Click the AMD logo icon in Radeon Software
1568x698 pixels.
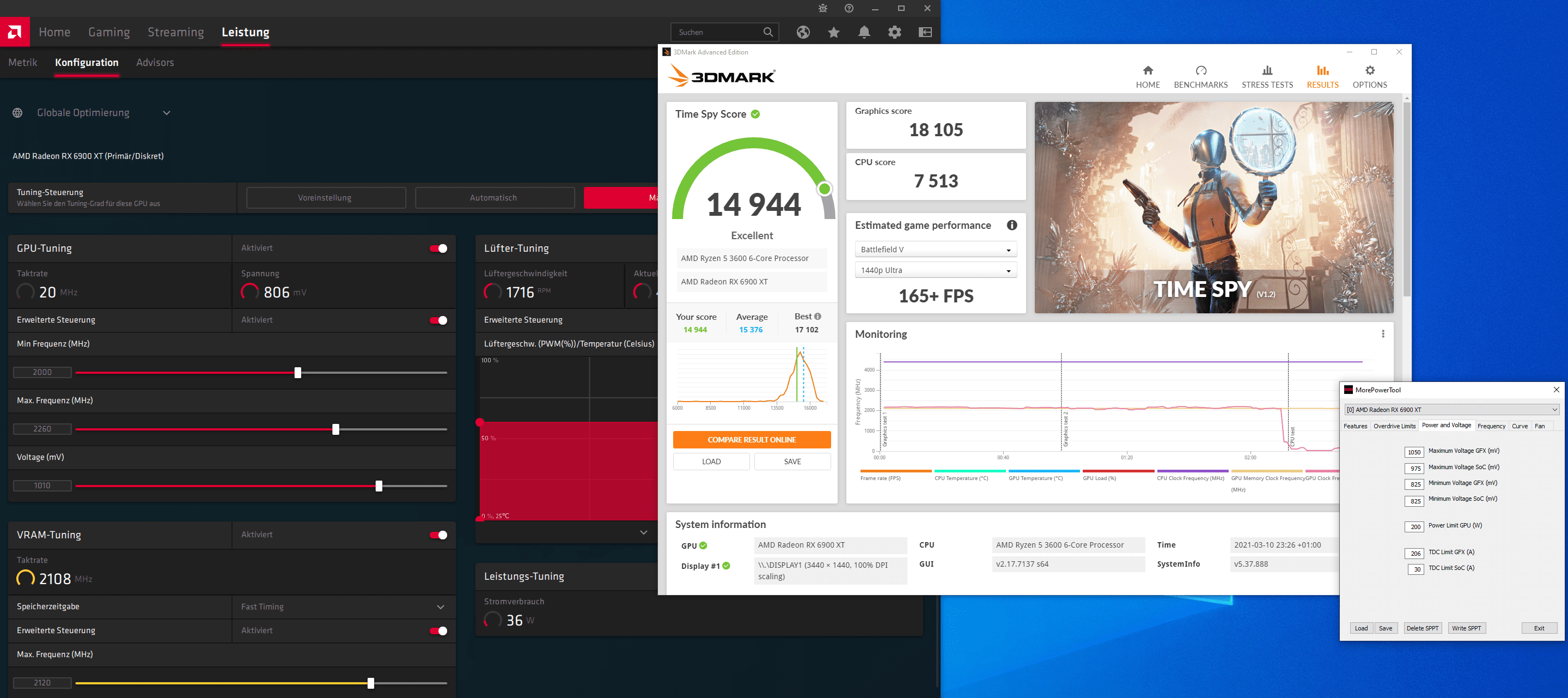point(15,32)
